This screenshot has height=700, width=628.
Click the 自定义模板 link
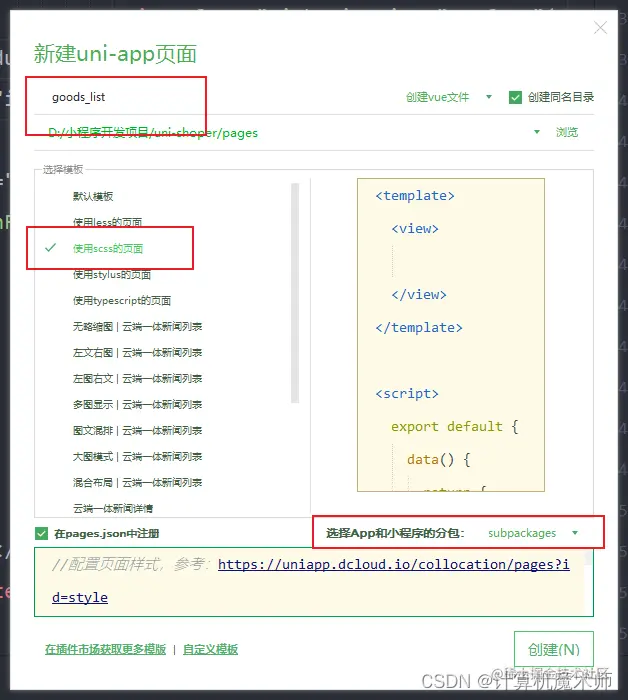210,649
